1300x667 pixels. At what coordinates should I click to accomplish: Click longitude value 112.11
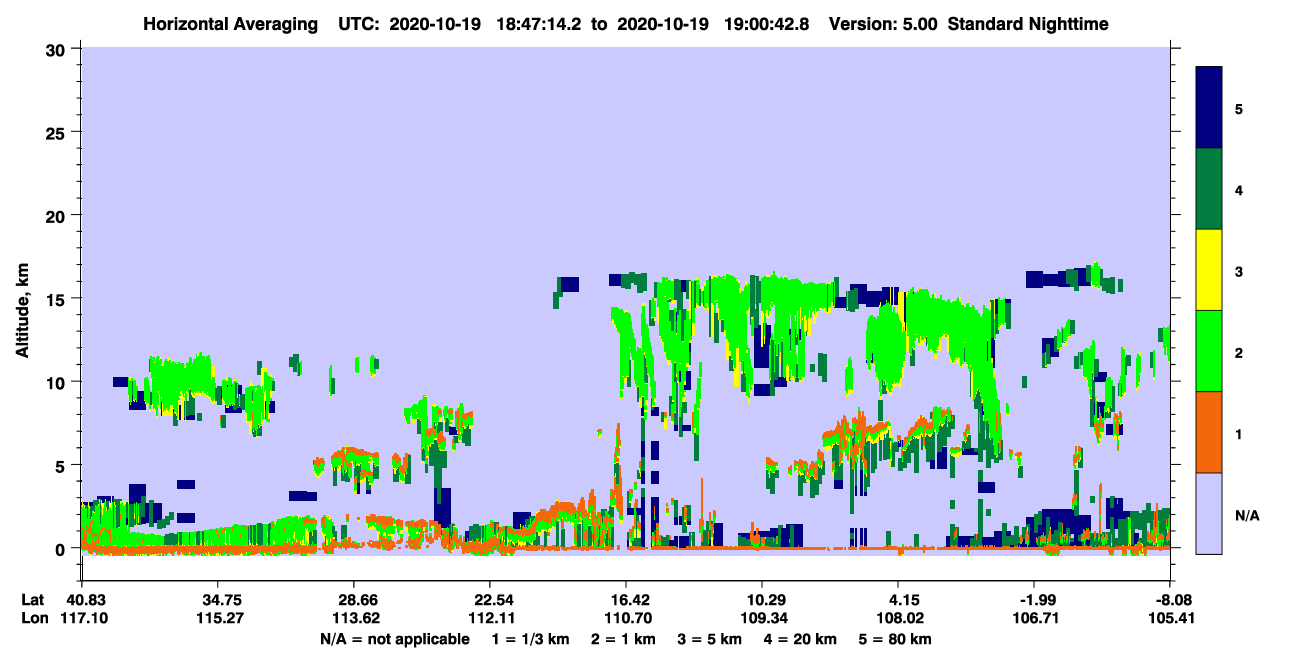[x=490, y=618]
